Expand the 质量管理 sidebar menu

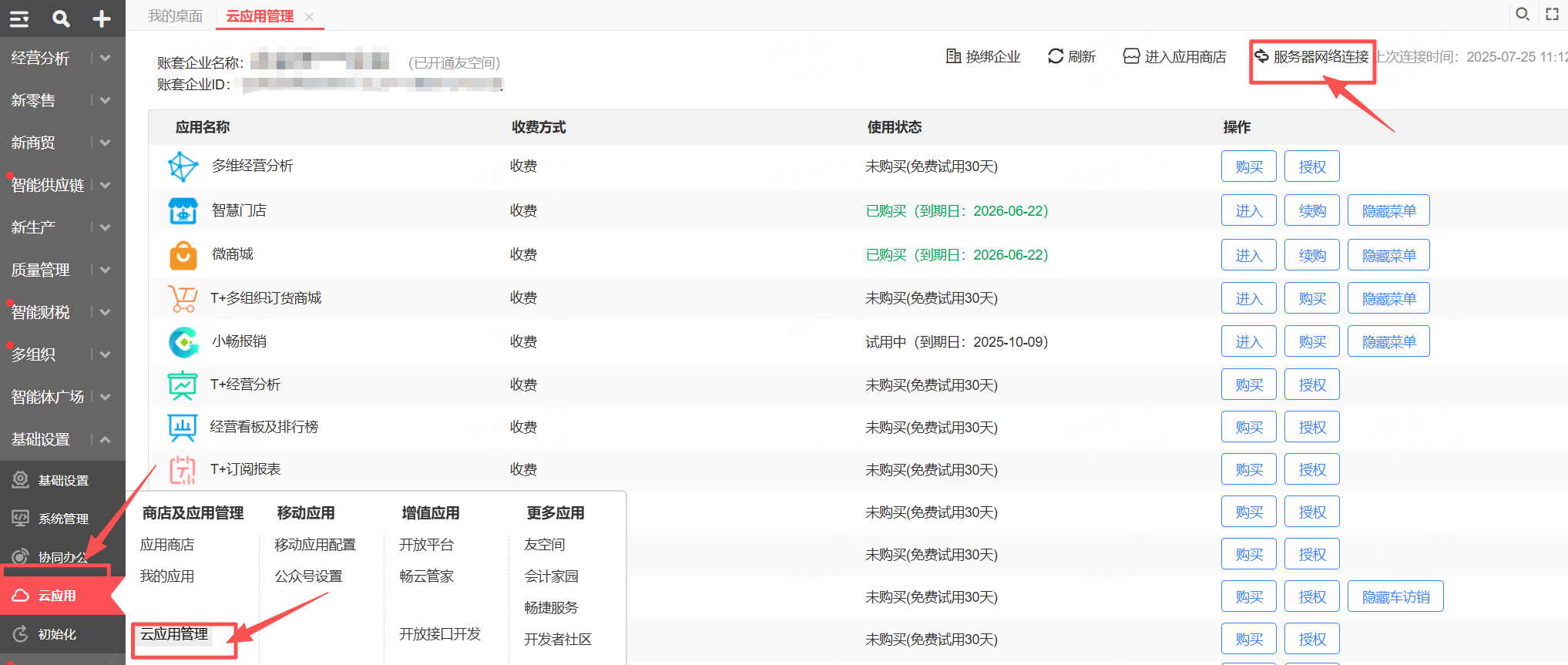point(106,270)
